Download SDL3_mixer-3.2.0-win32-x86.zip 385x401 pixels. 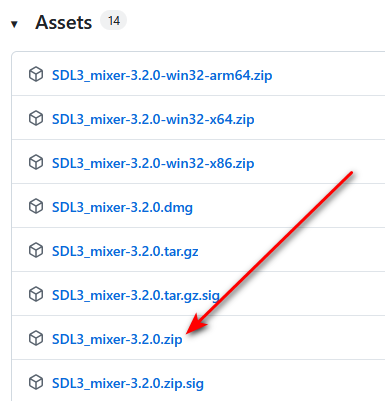click(x=153, y=163)
